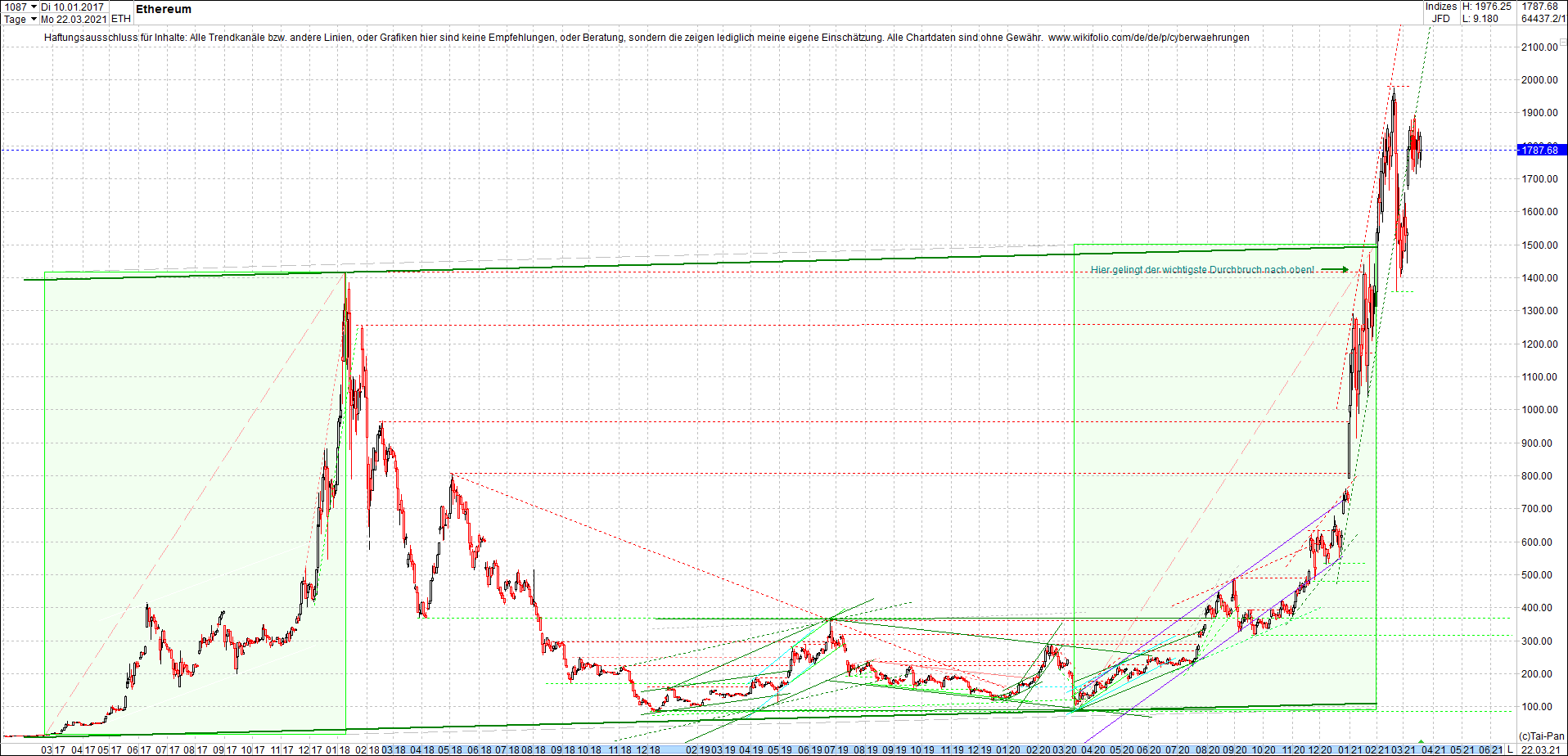Click the small green triangle marker on time axis
Image resolution: width=1568 pixels, height=756 pixels.
click(1422, 741)
